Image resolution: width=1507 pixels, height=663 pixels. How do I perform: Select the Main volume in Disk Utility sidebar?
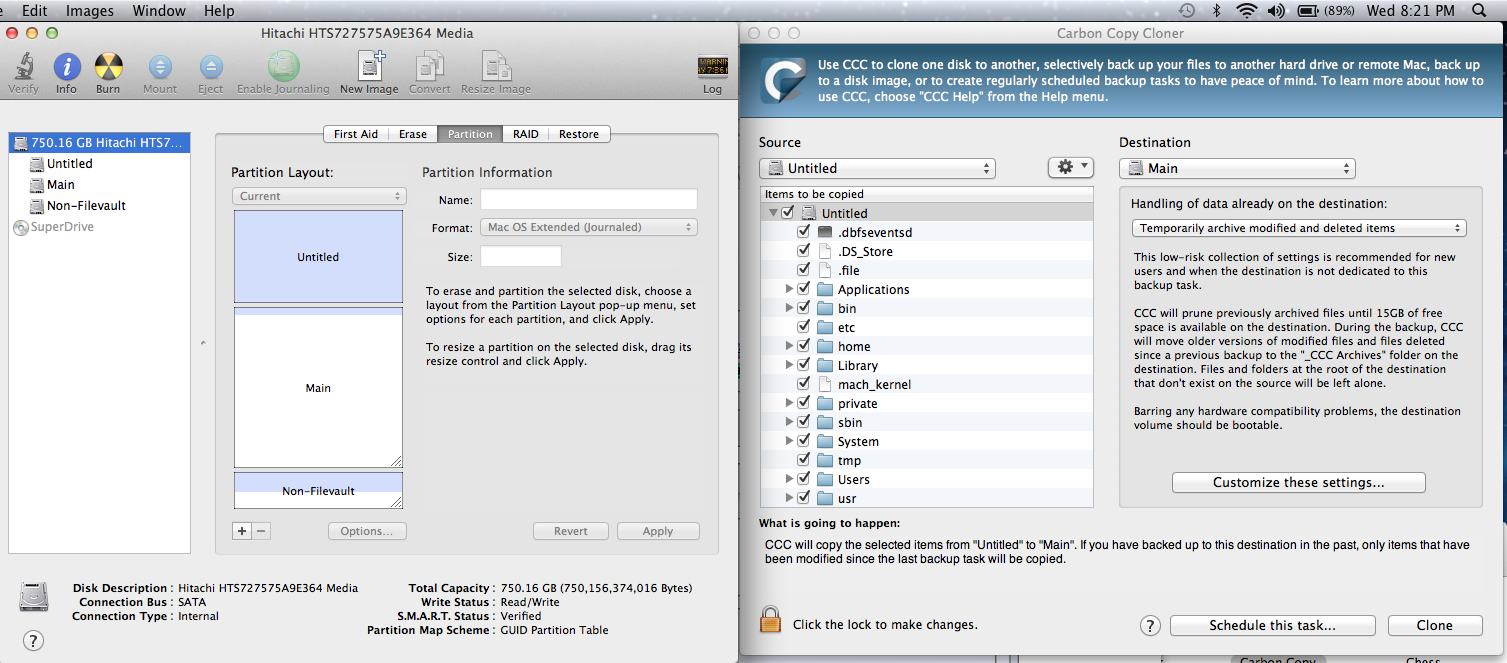click(x=52, y=185)
